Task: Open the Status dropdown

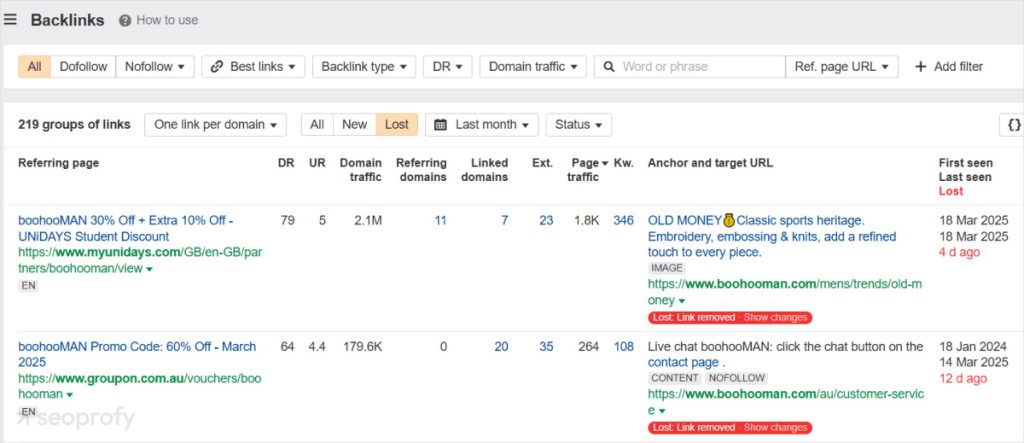Action: (x=579, y=125)
